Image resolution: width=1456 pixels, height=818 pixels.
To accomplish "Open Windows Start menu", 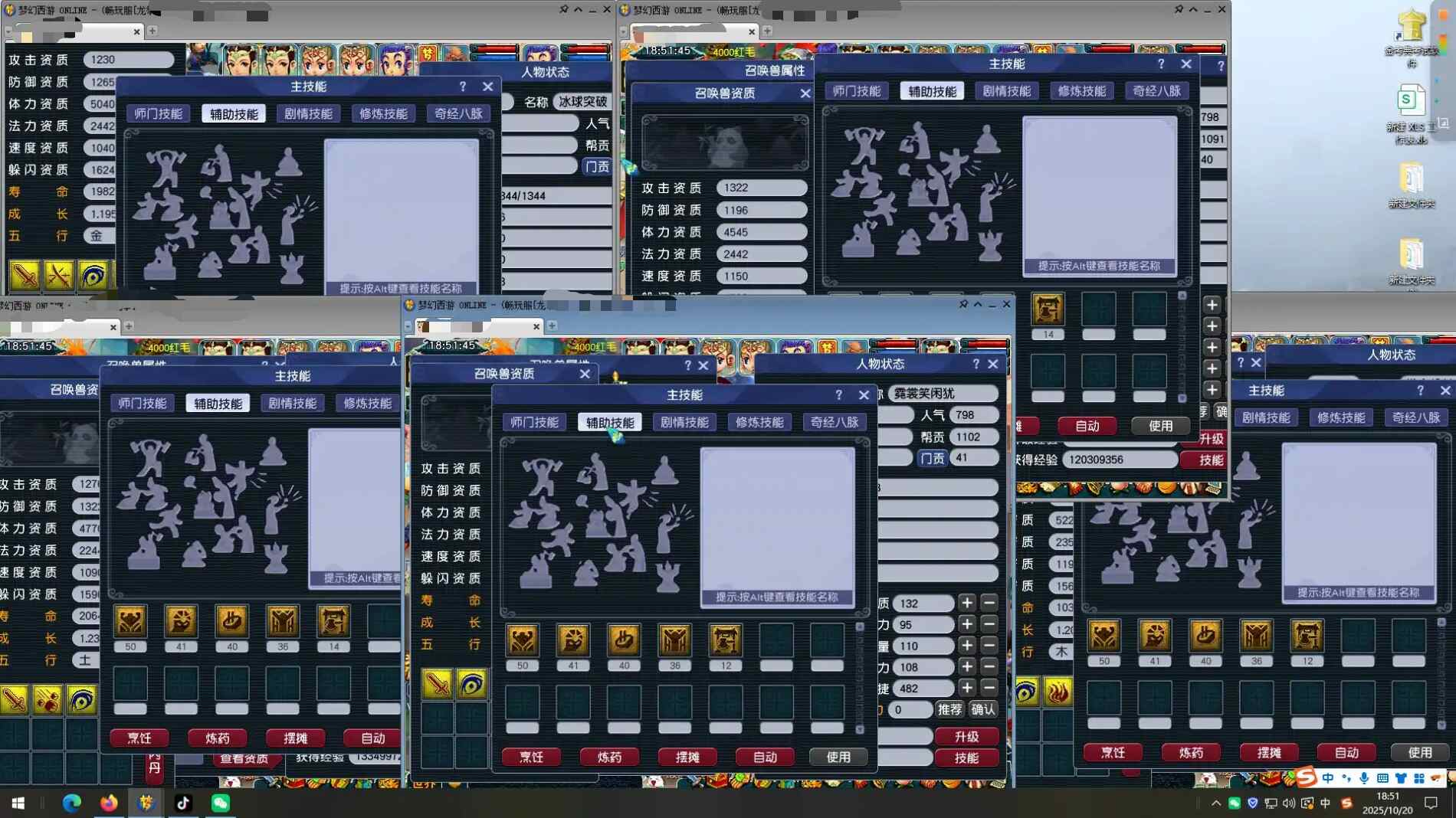I will click(x=18, y=803).
